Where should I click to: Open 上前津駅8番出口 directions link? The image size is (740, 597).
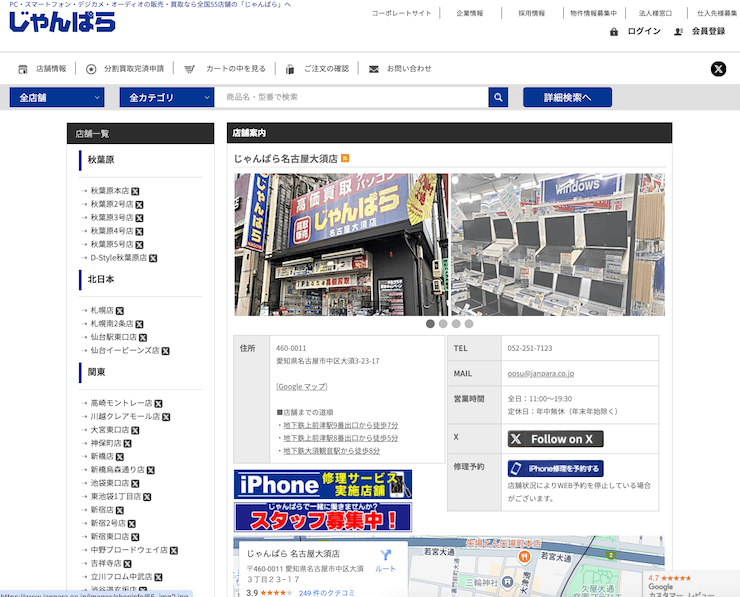pyautogui.click(x=341, y=438)
